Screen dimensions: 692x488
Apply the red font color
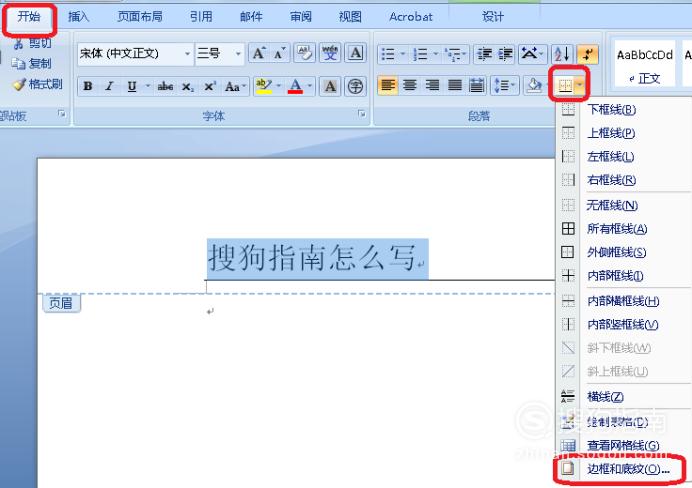(x=295, y=86)
